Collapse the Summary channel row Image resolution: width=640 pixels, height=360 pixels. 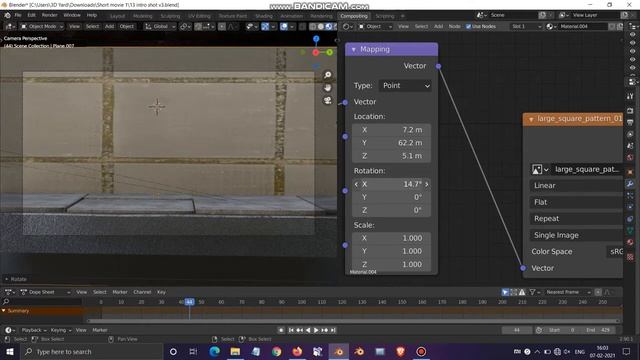coord(4,311)
